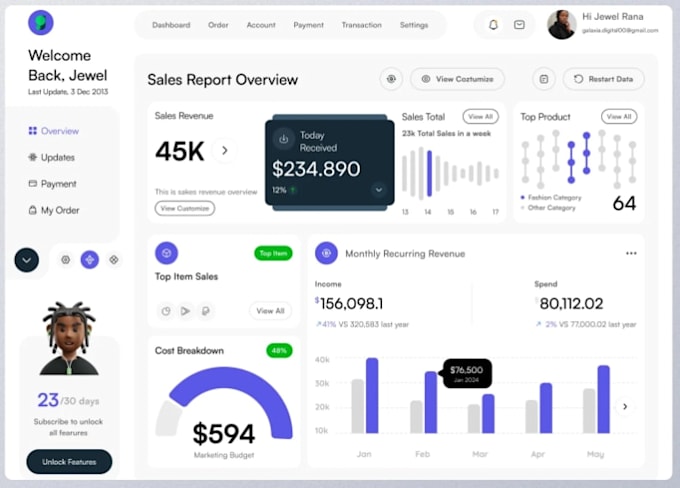This screenshot has width=680, height=488.
Task: Click View All in Top Product
Action: click(619, 116)
